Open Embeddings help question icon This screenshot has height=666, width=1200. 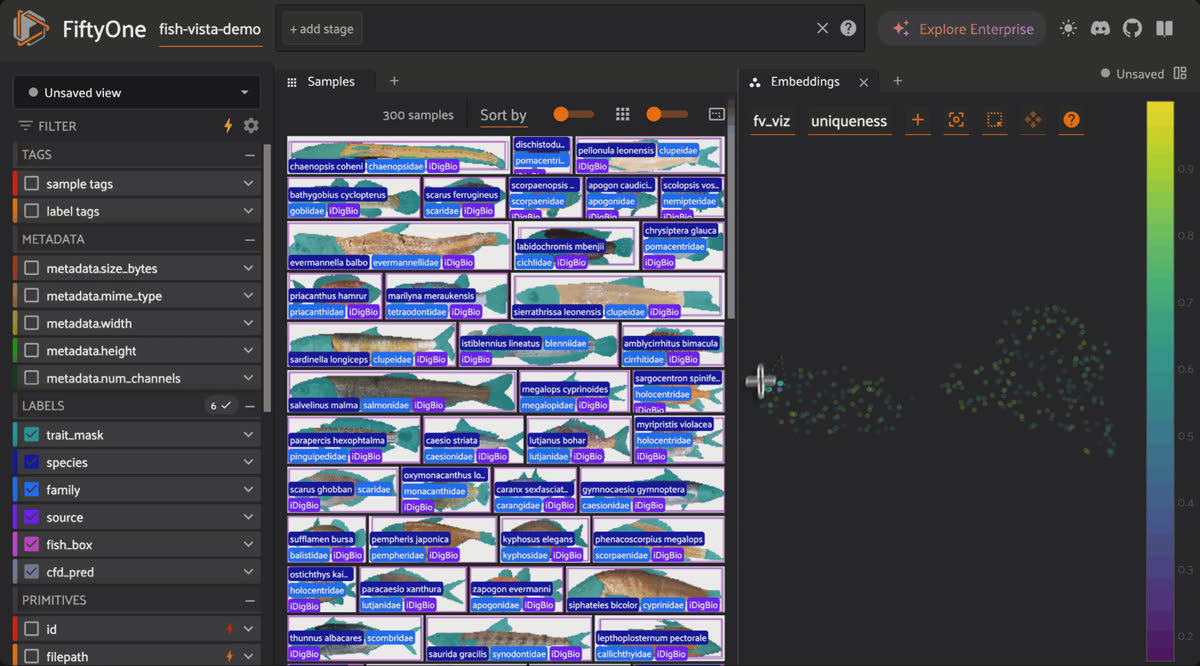pyautogui.click(x=1071, y=120)
